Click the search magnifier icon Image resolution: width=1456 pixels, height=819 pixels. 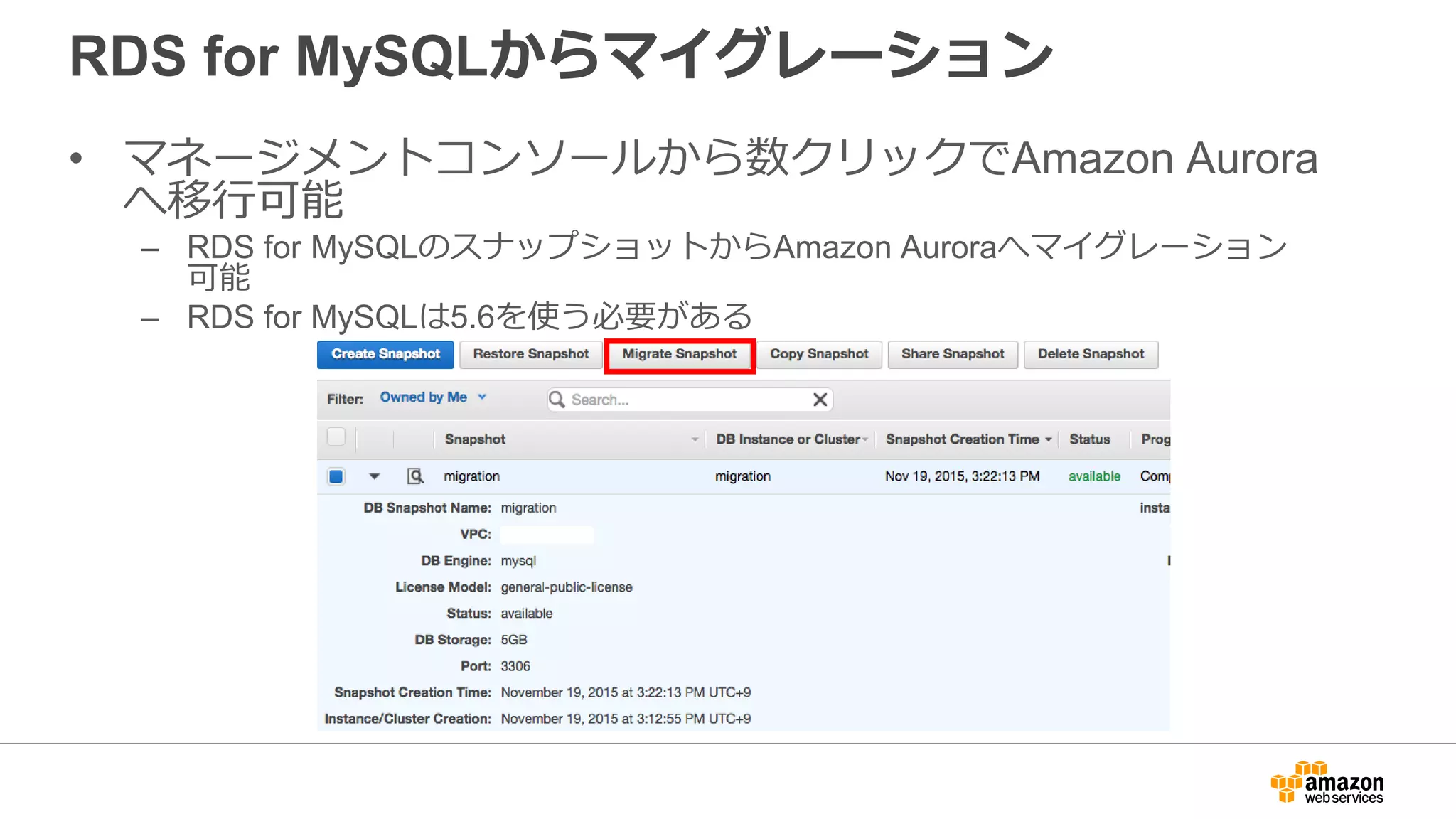point(557,400)
